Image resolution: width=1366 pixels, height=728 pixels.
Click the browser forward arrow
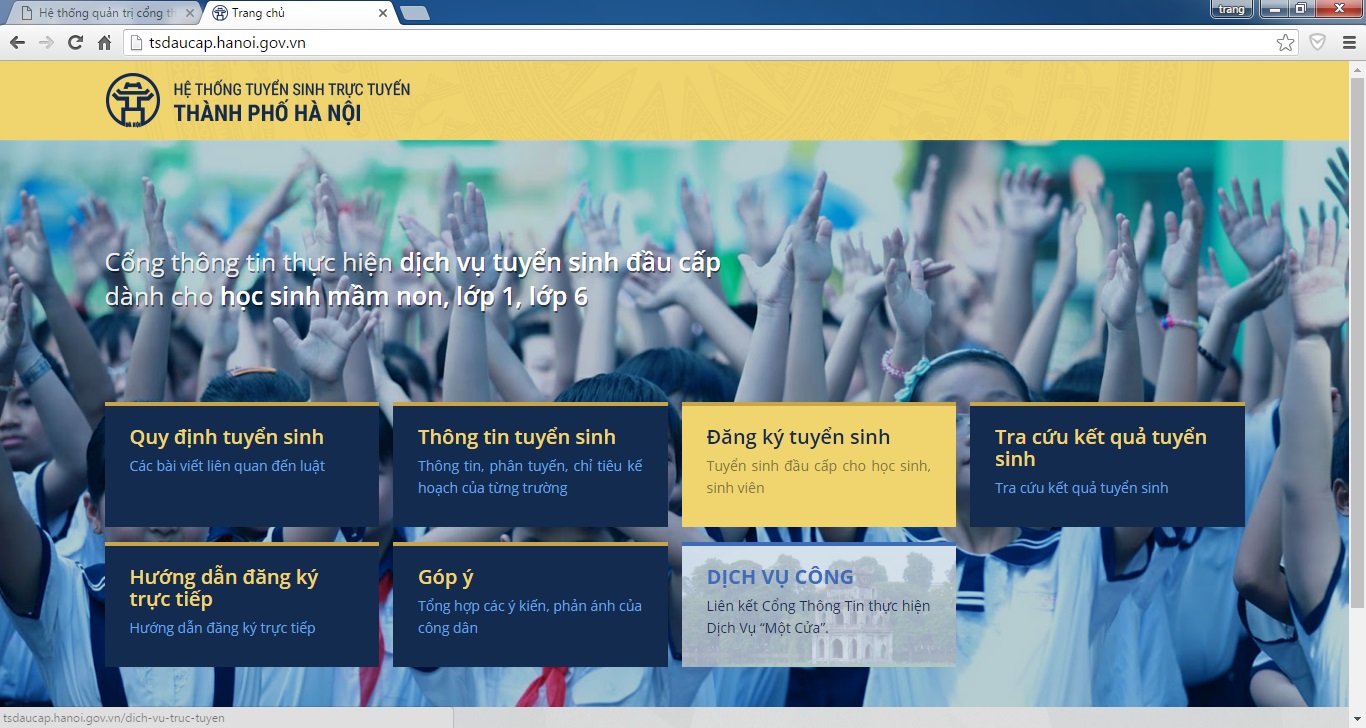pos(46,42)
